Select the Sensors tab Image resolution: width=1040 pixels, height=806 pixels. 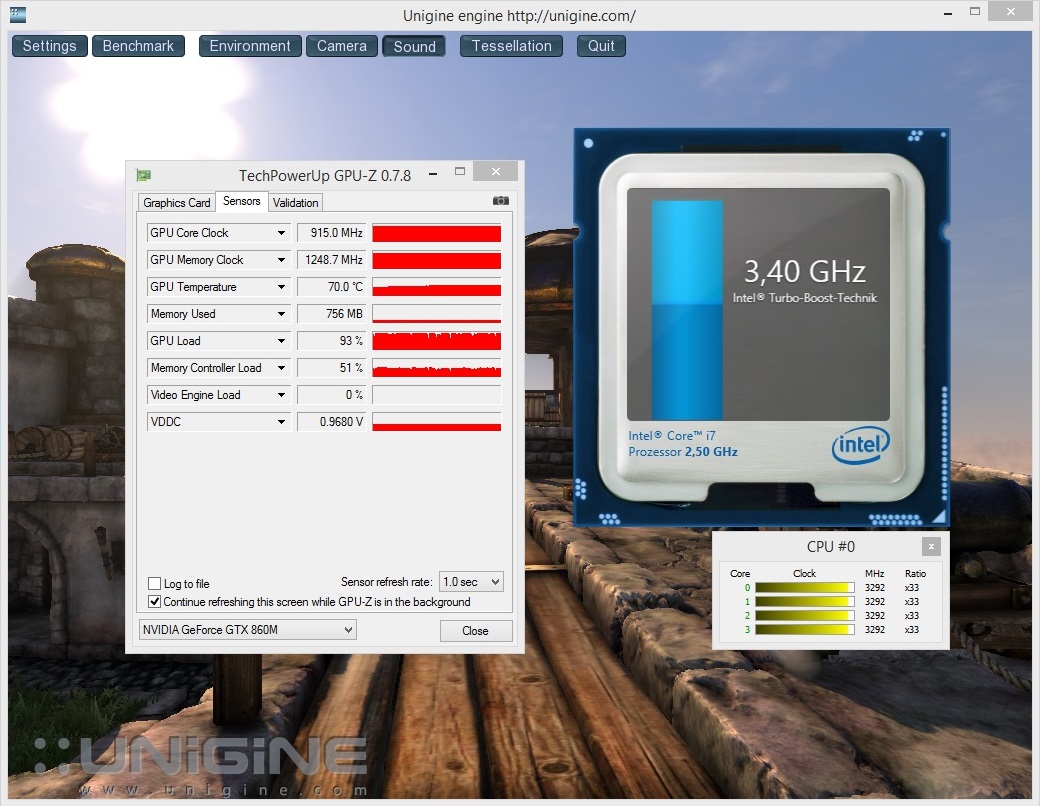[x=241, y=201]
